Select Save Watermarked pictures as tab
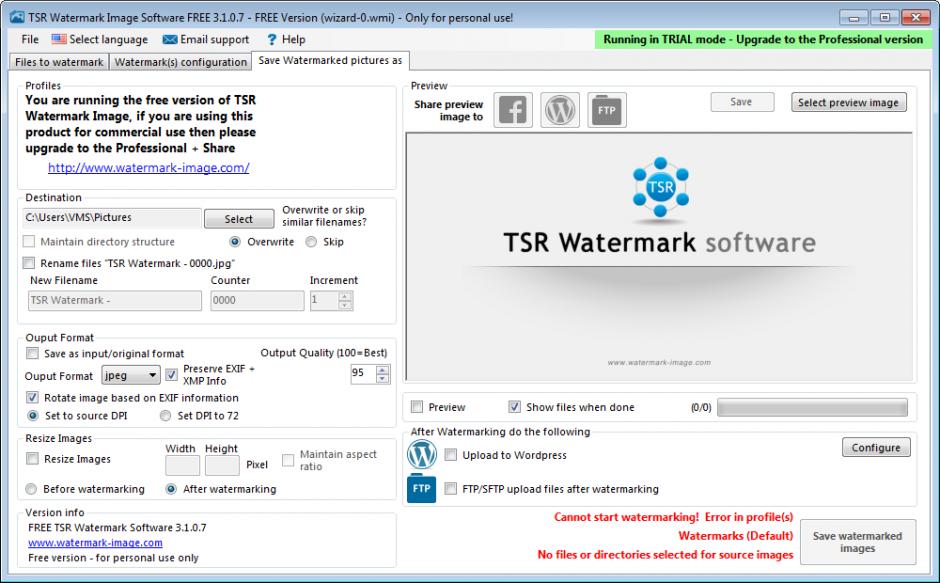The width and height of the screenshot is (940, 583). (x=330, y=61)
